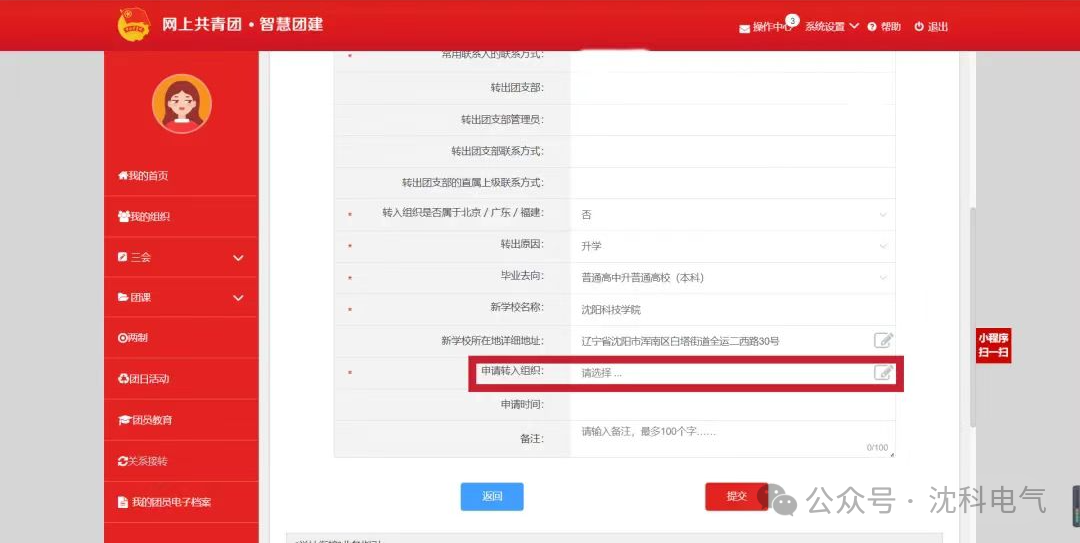Click the user avatar picture
The image size is (1080, 543).
tap(181, 104)
